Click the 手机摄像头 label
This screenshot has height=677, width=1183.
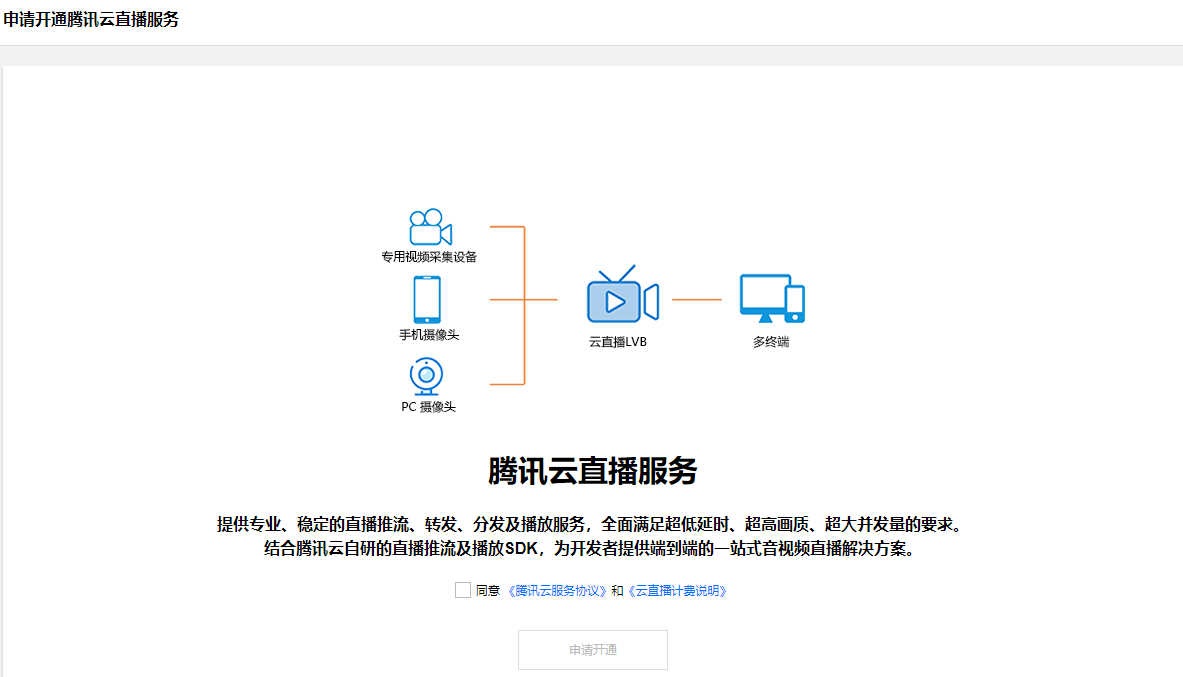429,335
